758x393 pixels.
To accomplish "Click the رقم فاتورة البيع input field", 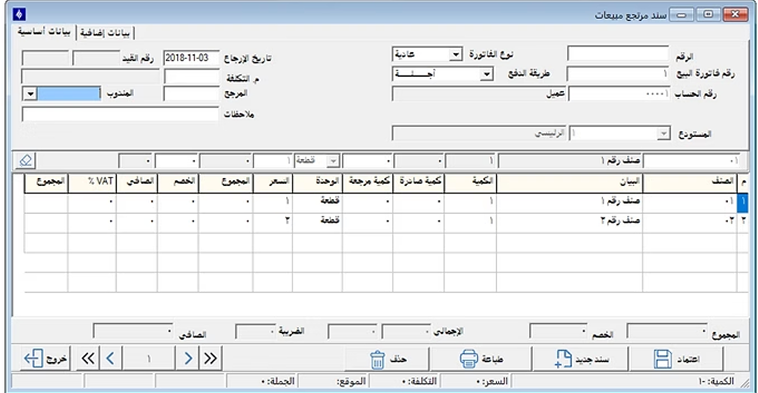I will (x=618, y=74).
